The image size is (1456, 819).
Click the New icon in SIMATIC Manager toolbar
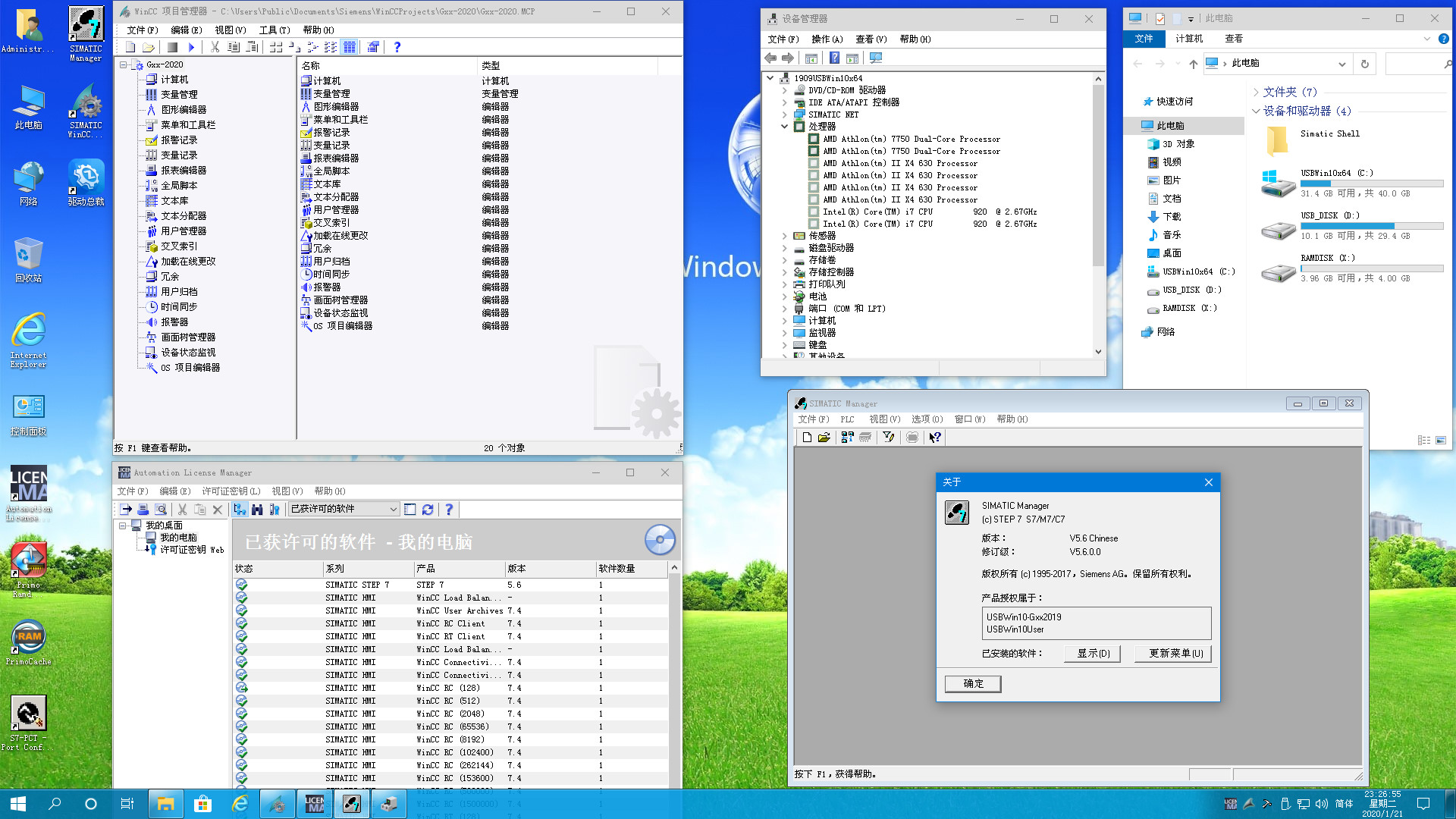pos(807,438)
